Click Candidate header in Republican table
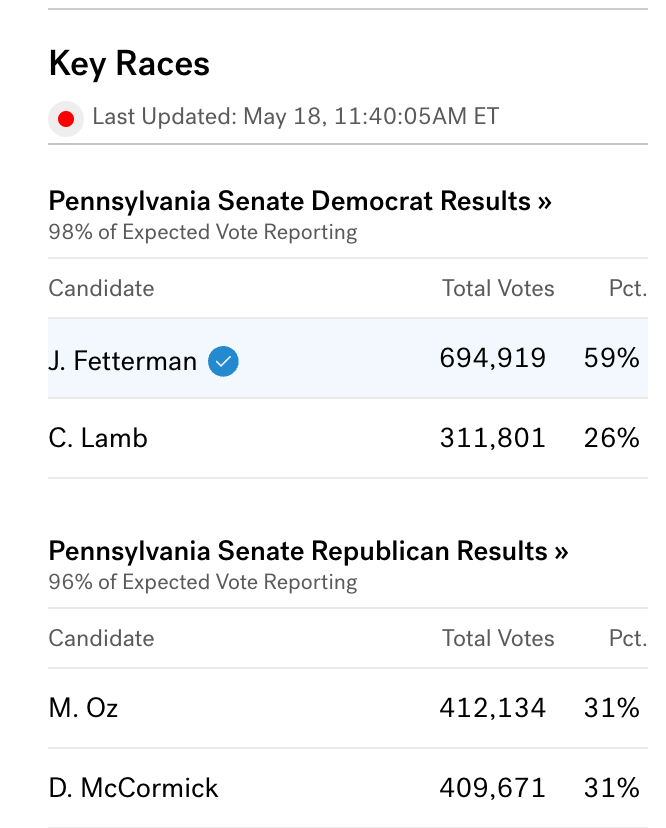This screenshot has height=828, width=666. 101,638
